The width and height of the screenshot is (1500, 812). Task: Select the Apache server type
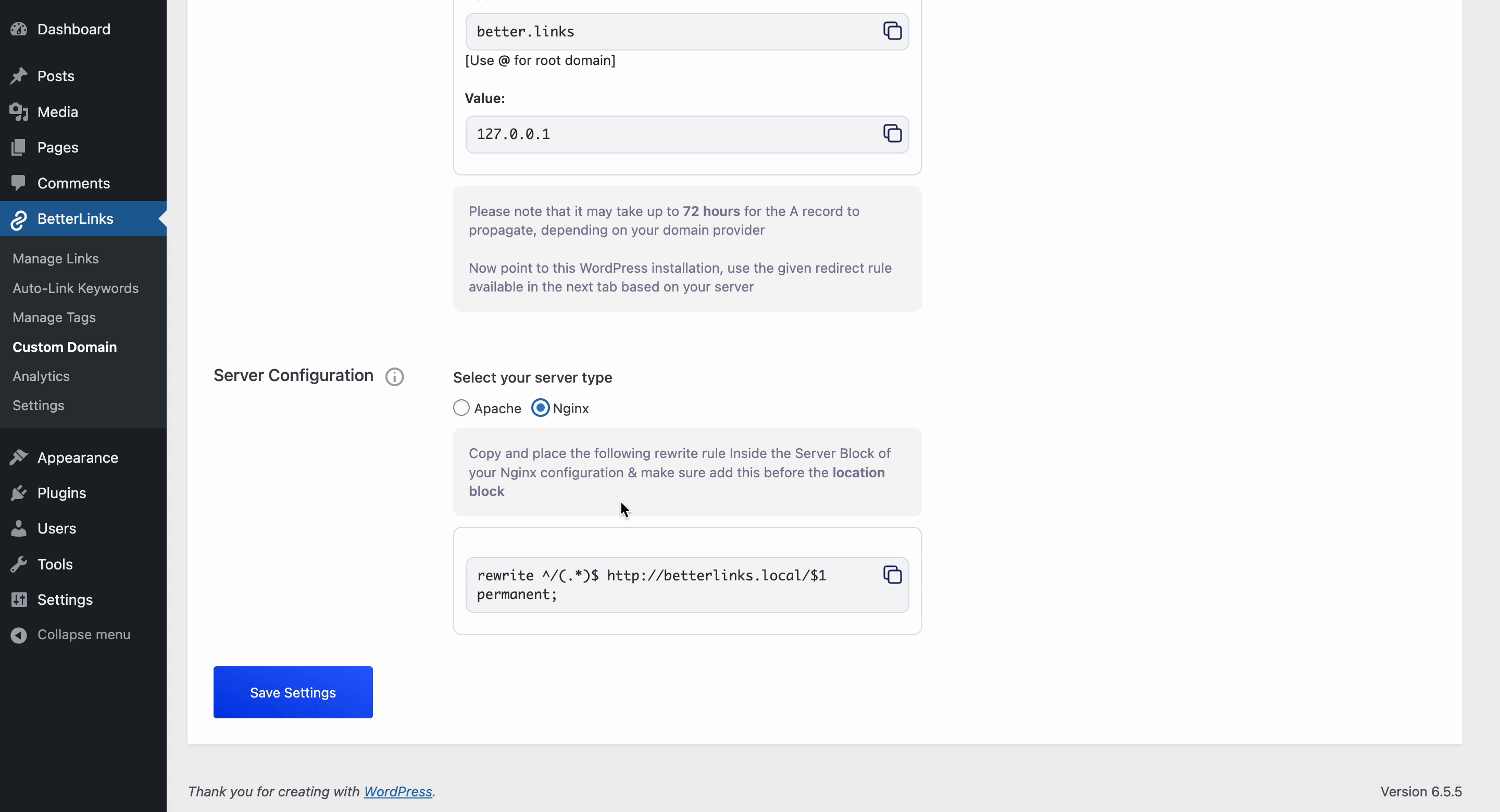point(461,408)
